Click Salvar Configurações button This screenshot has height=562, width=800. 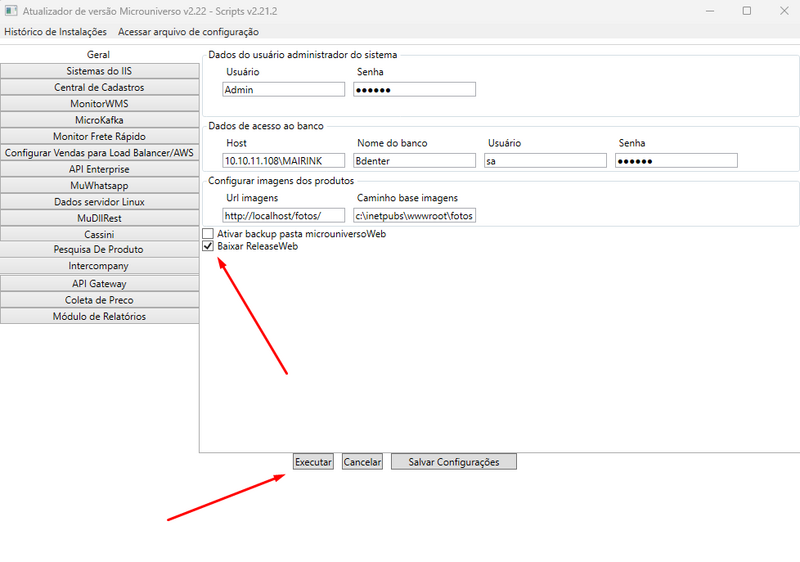click(453, 462)
